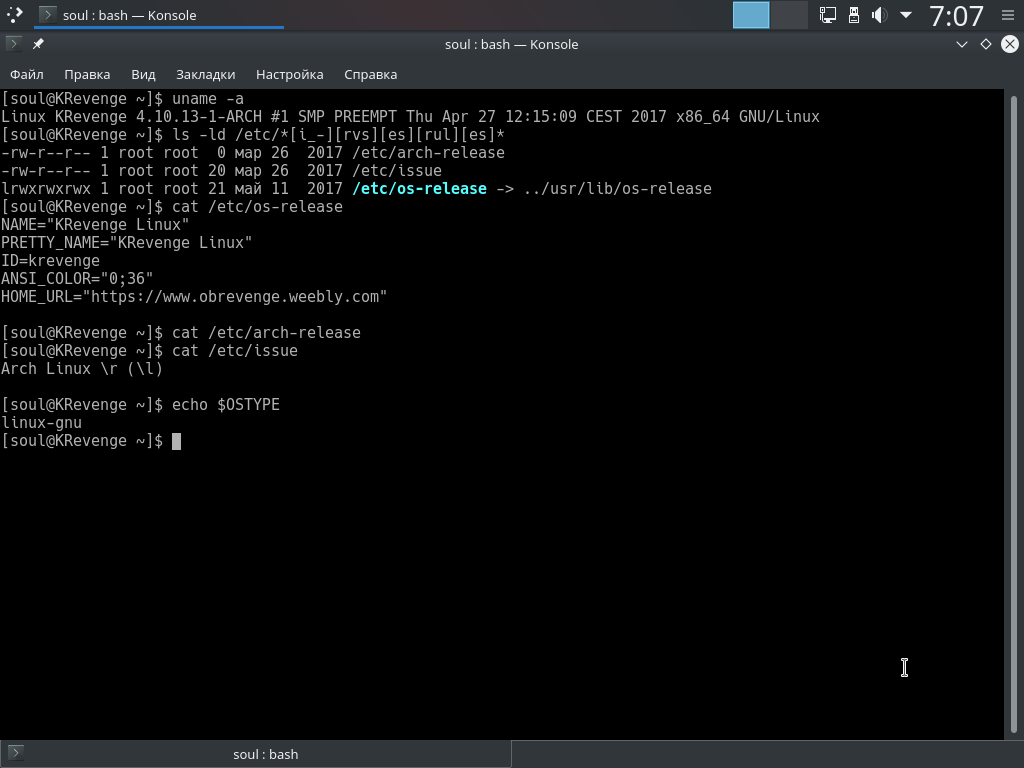Click the /etc/arch-release listing row

pos(253,153)
